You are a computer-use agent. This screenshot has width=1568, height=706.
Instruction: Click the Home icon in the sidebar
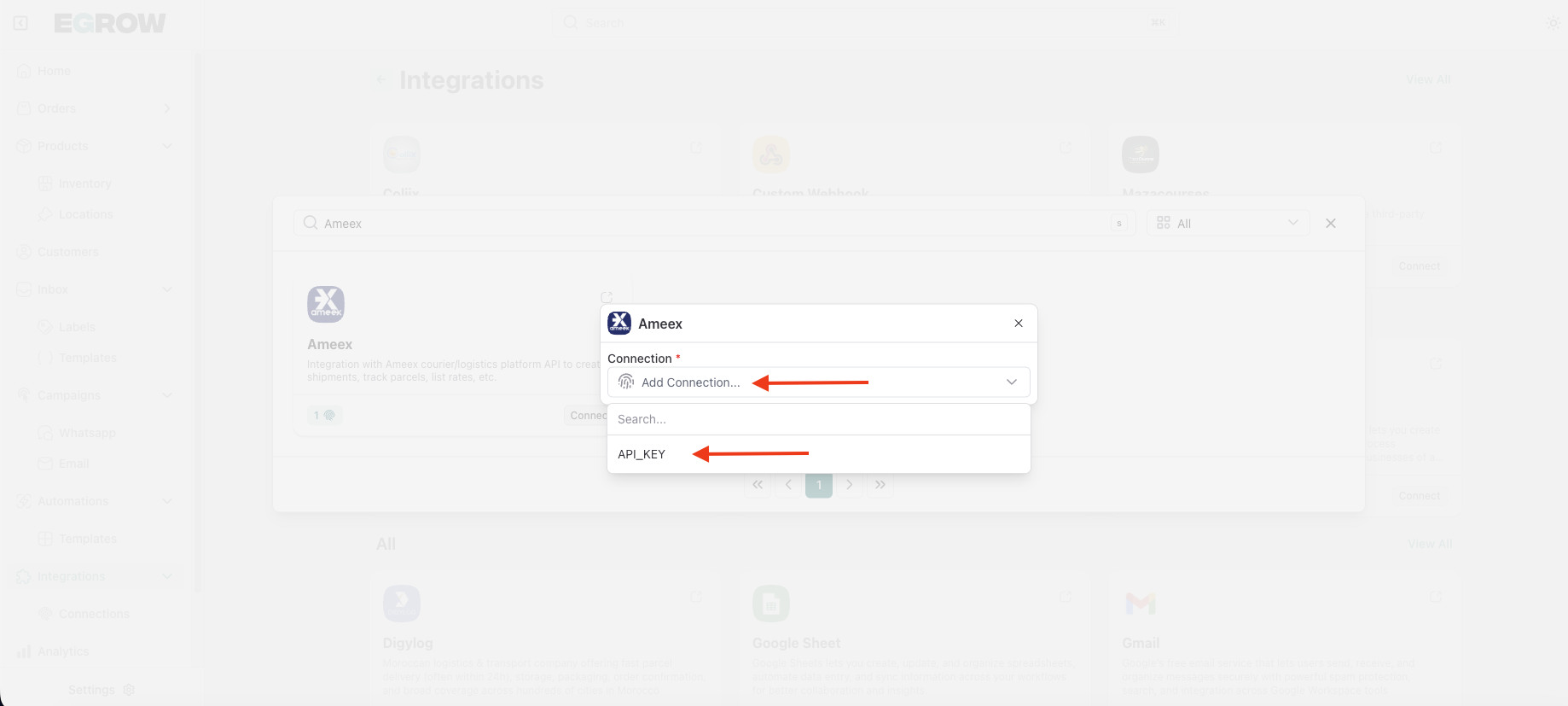24,71
